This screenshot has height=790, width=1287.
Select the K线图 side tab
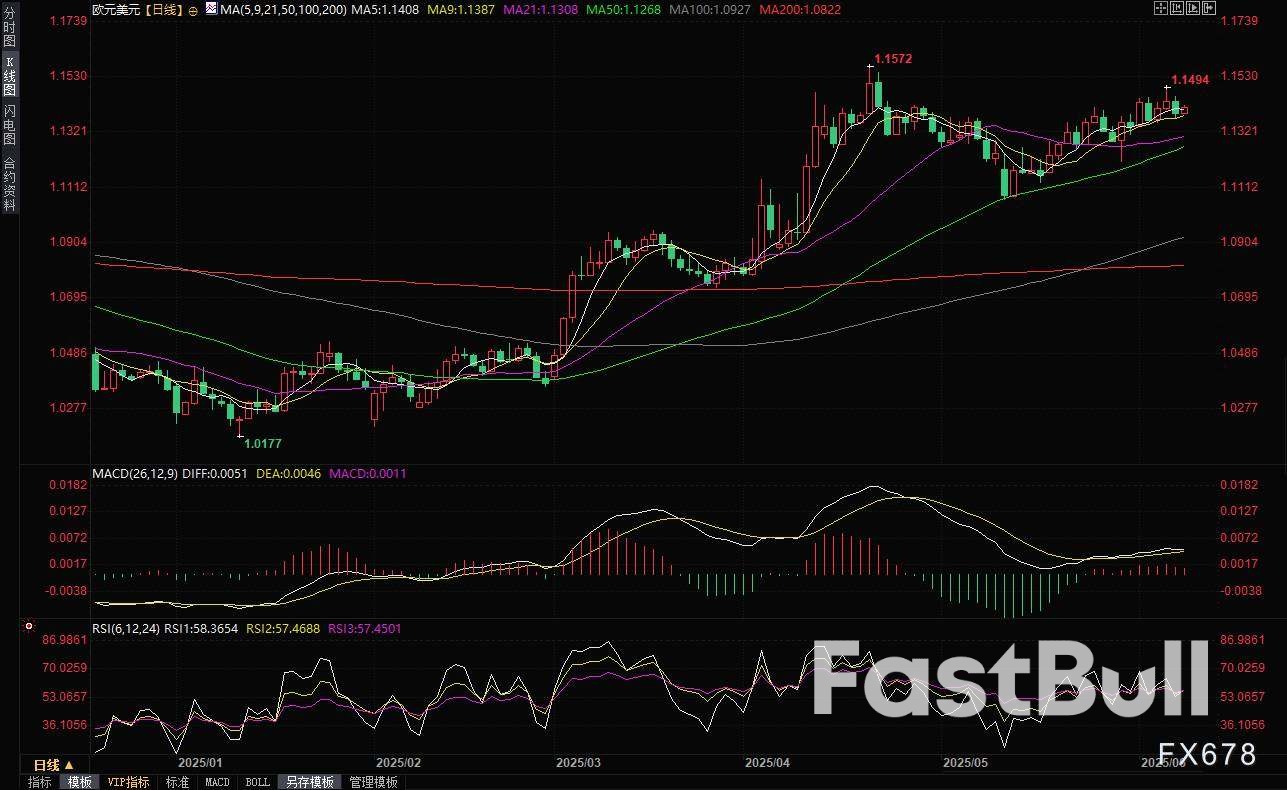[9, 75]
